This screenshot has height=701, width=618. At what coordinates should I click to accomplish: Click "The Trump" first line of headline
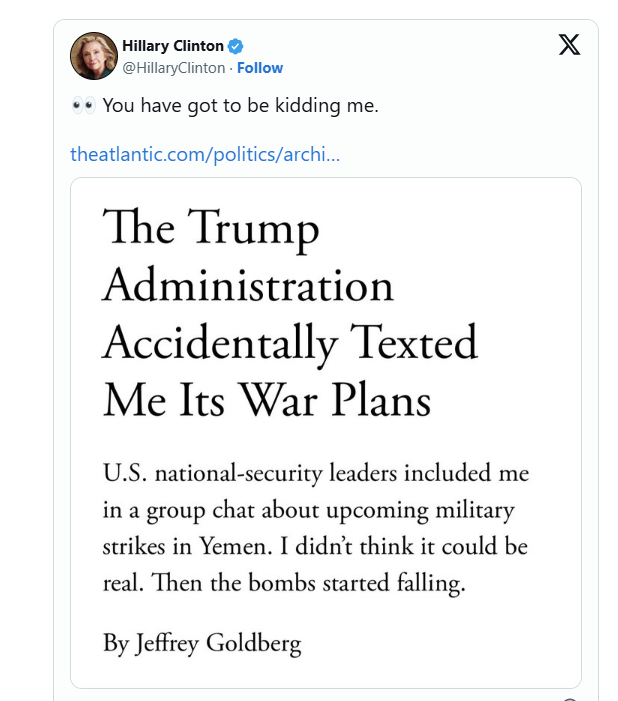211,228
